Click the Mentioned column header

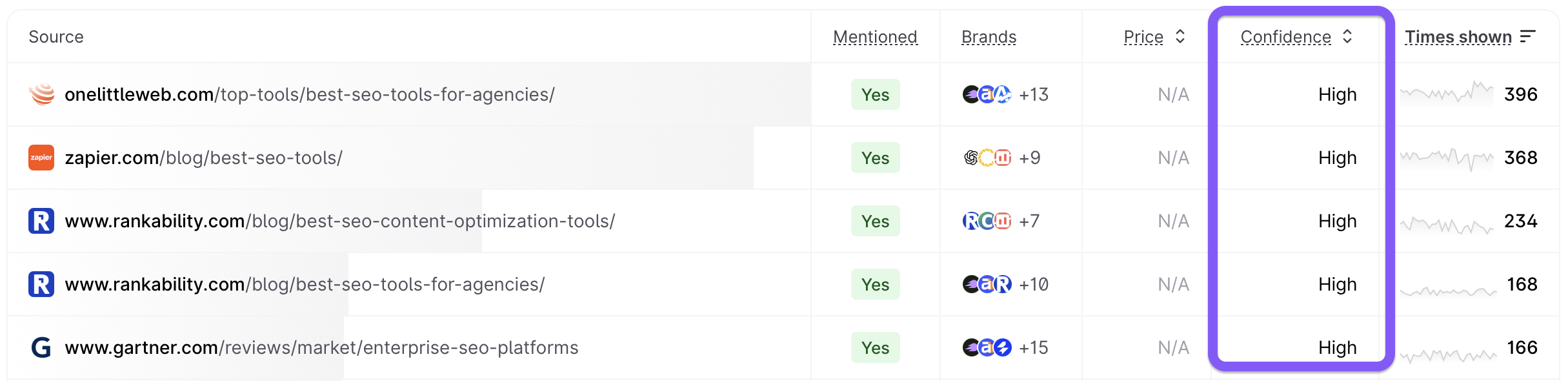(875, 37)
